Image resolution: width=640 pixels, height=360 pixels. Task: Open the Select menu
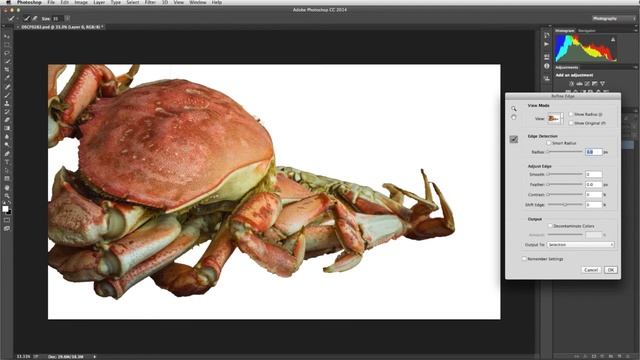133,2
